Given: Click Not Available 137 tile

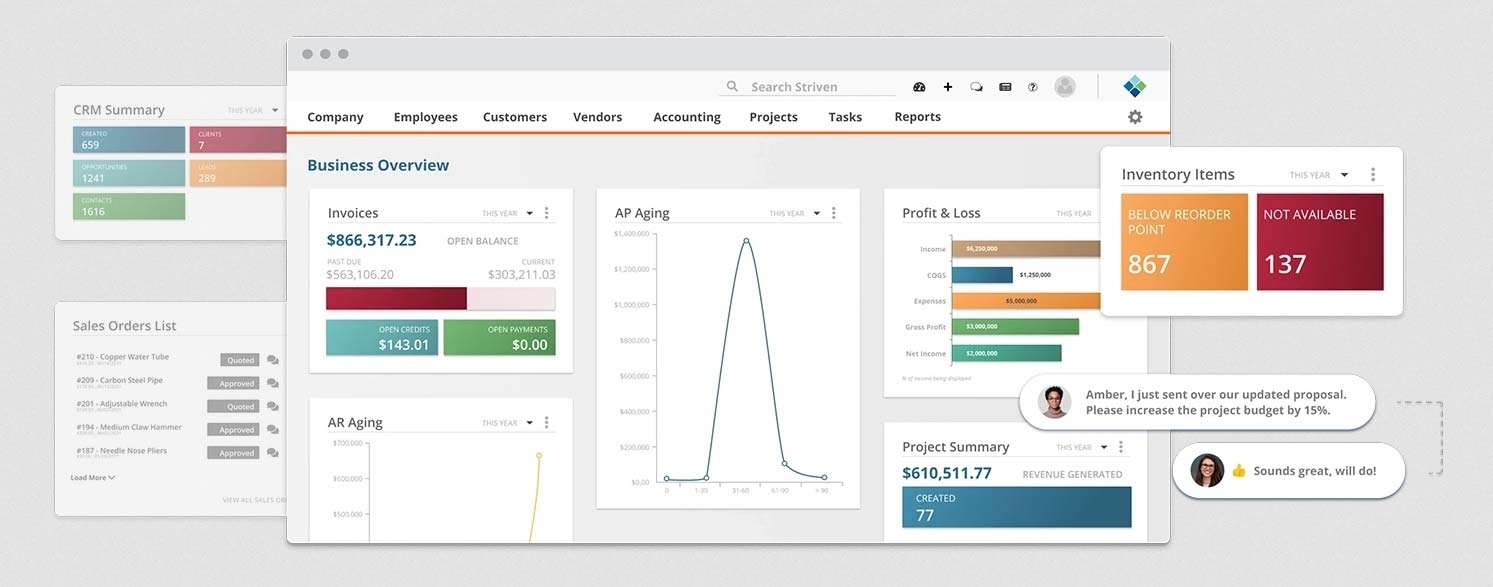Looking at the screenshot, I should tap(1320, 242).
